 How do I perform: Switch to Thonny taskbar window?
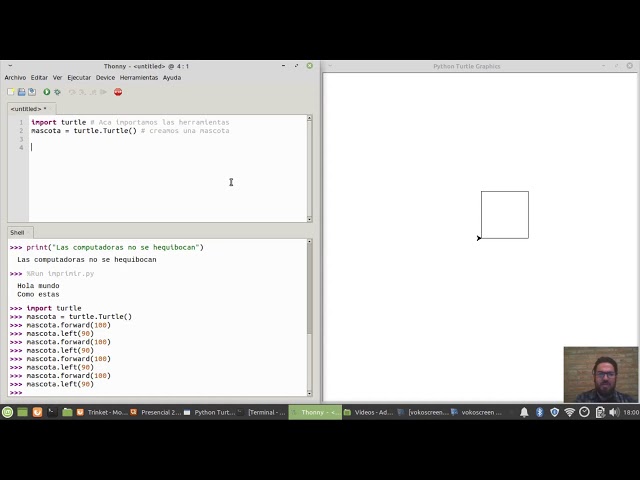click(x=315, y=412)
